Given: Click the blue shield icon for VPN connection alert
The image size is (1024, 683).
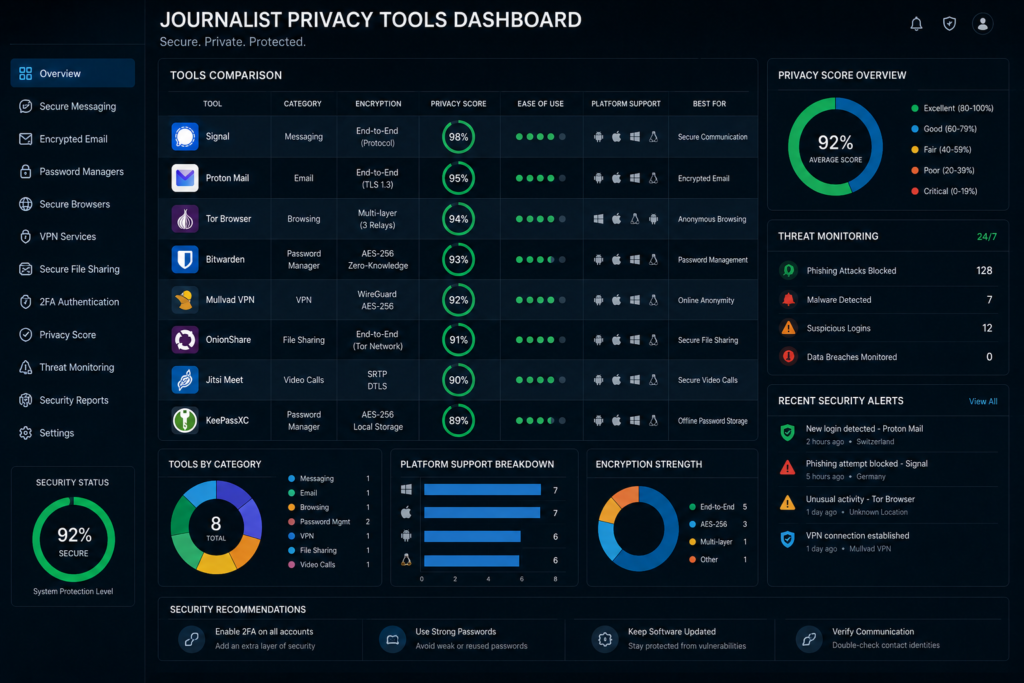Looking at the screenshot, I should (788, 539).
